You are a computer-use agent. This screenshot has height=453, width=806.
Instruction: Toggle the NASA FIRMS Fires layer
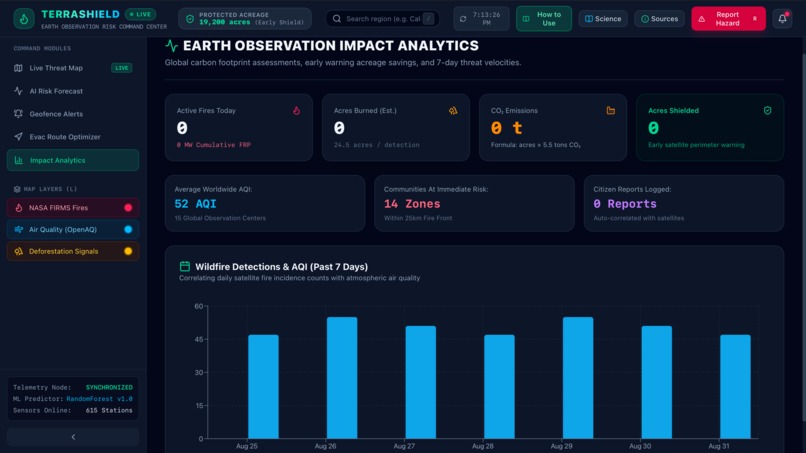pyautogui.click(x=128, y=208)
